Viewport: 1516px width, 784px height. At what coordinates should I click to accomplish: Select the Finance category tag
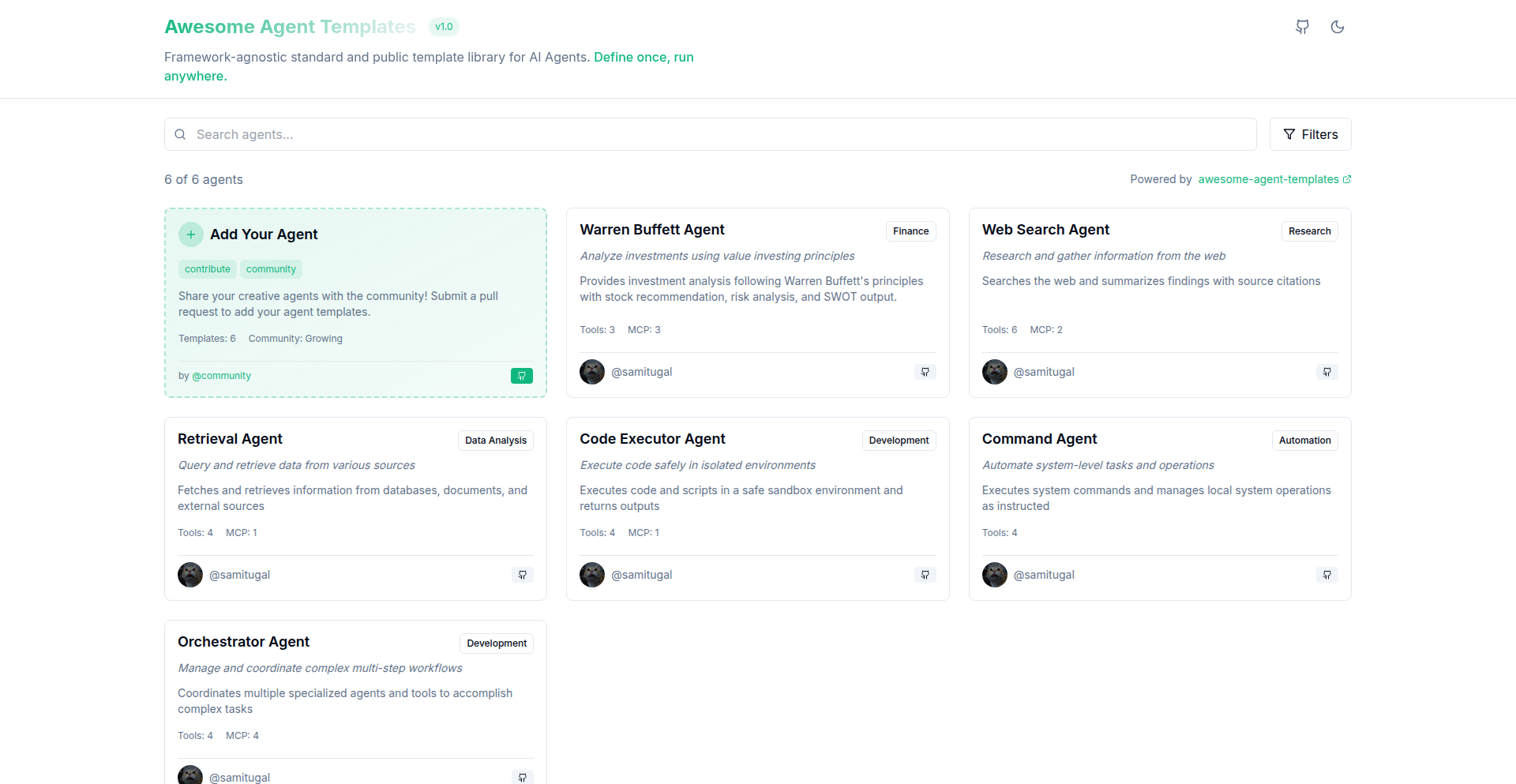click(910, 231)
